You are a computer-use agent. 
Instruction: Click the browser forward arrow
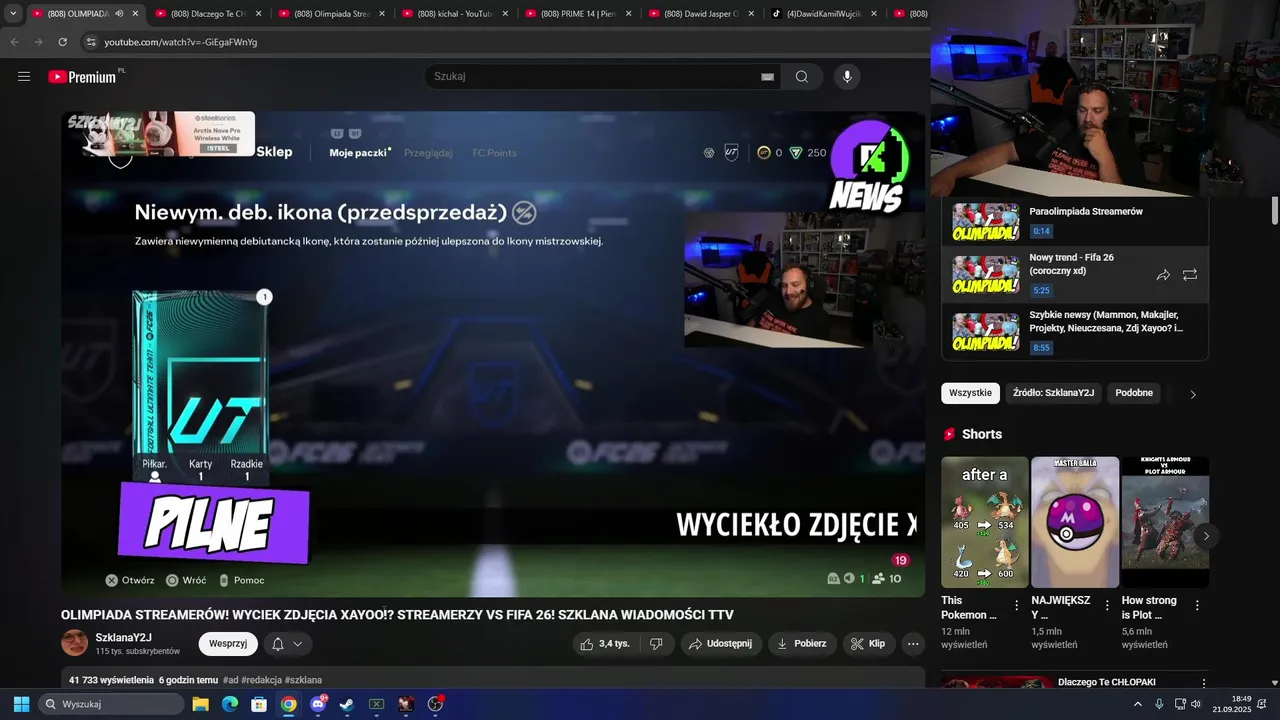tap(38, 42)
